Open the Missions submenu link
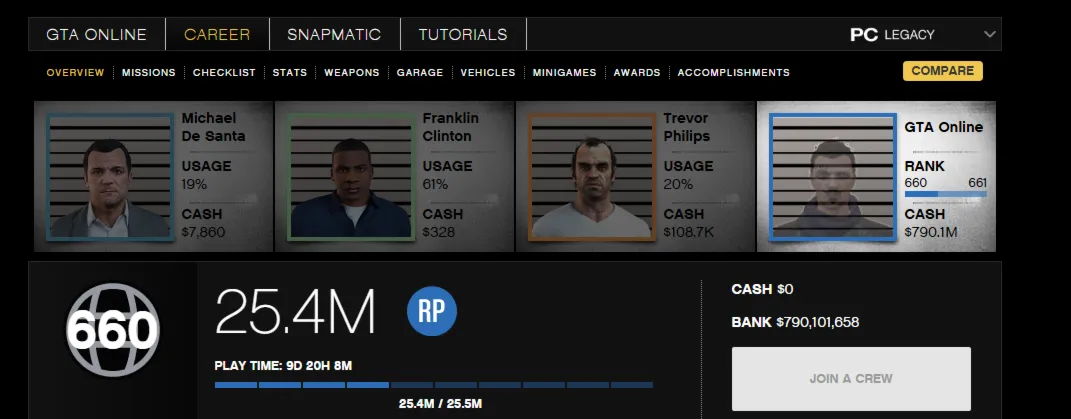Viewport: 1071px width, 419px height. coord(149,72)
